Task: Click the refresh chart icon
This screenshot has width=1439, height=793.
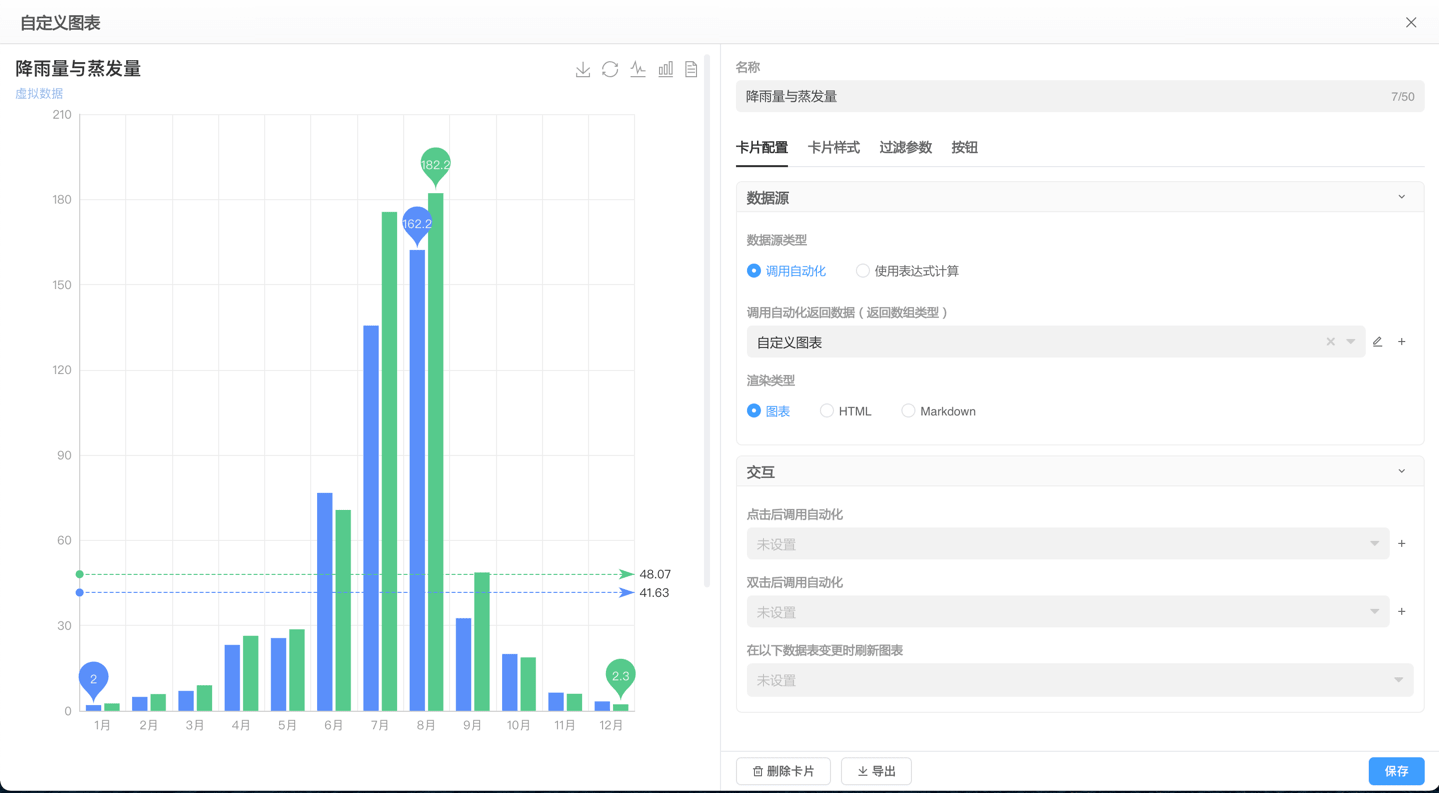Action: pyautogui.click(x=610, y=69)
